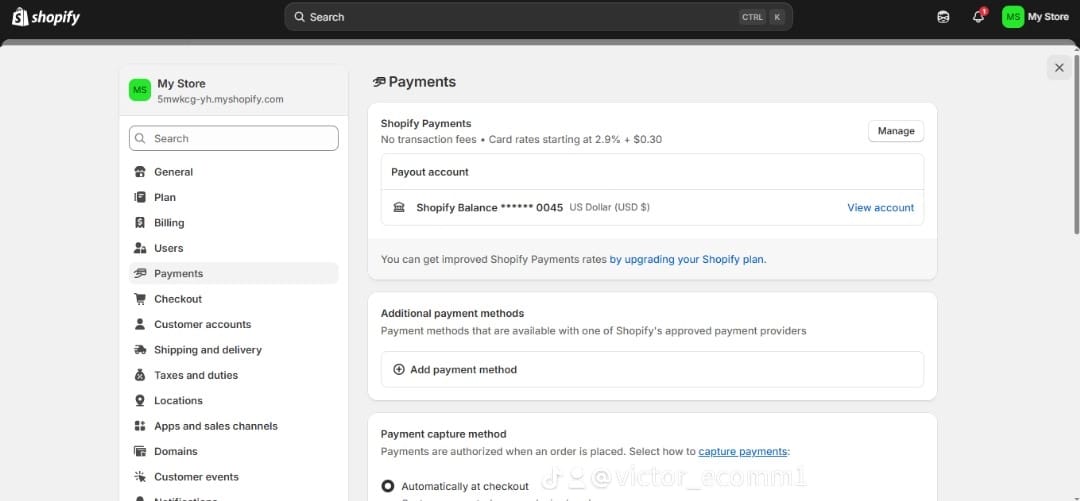This screenshot has height=501, width=1080.
Task: Open the Customer accounts settings
Action: click(233, 324)
